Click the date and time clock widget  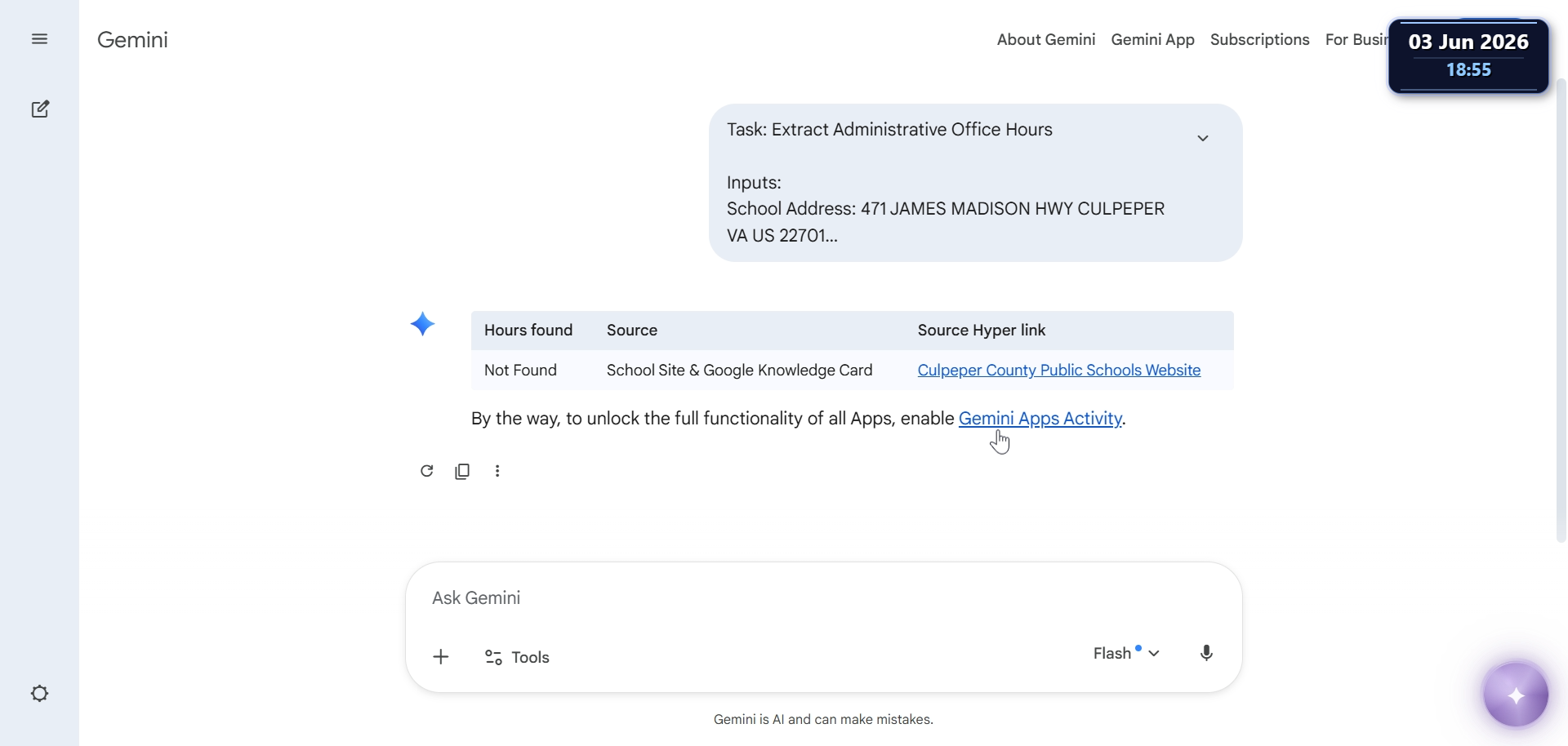[1468, 56]
